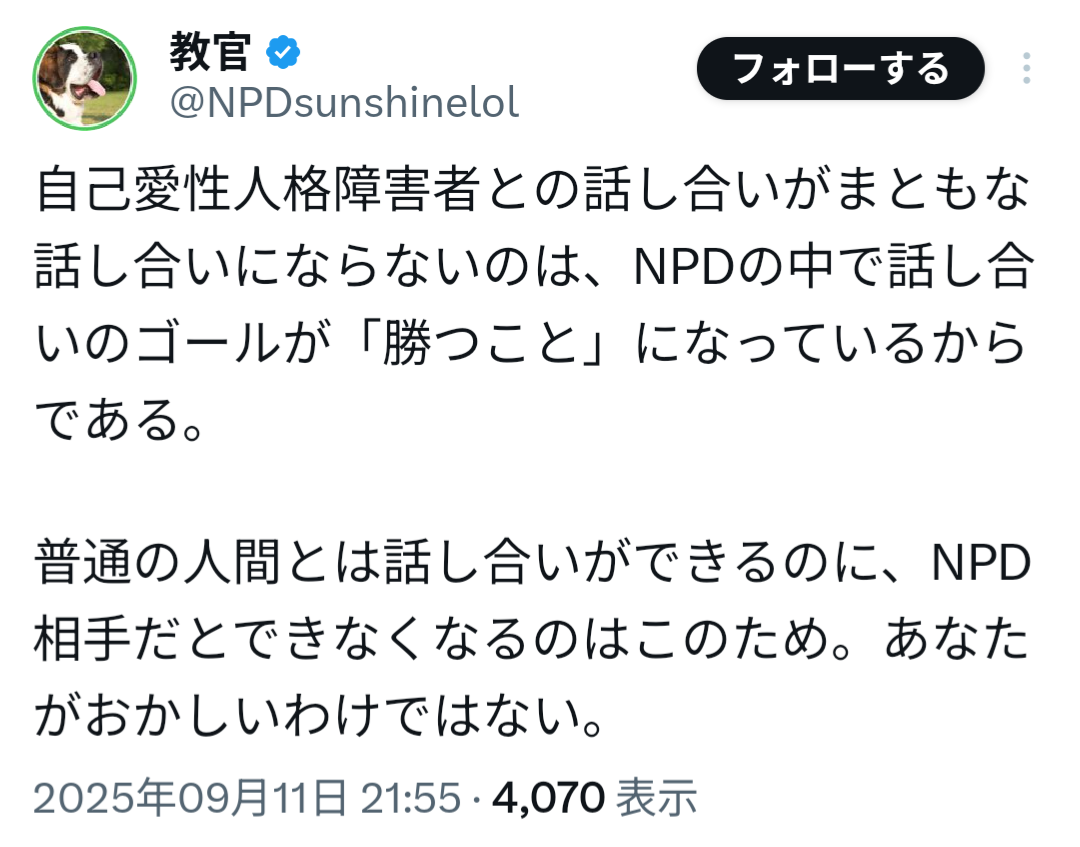Click the line reading である。

(x=120, y=422)
